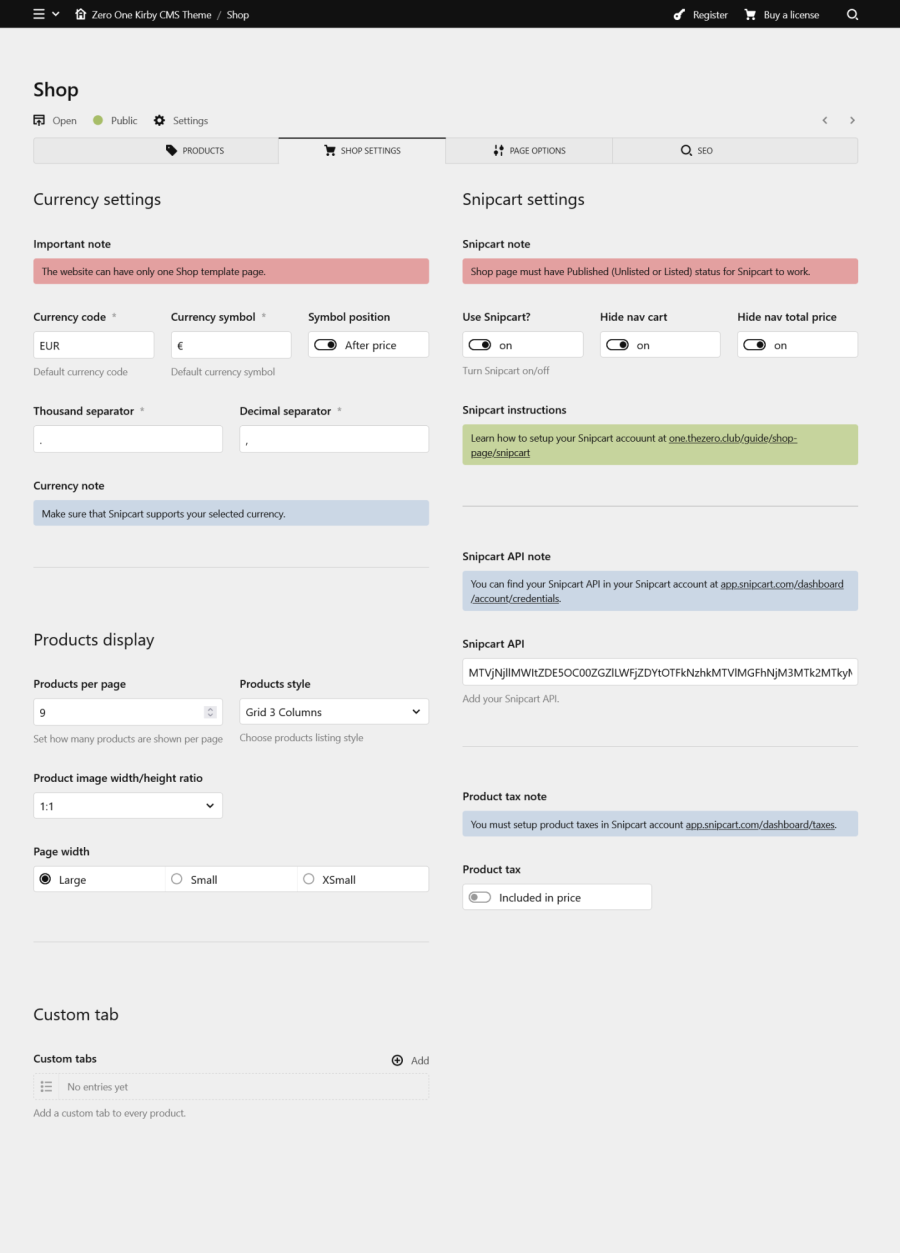Go to the next page arrow
The height and width of the screenshot is (1253, 900).
click(852, 120)
